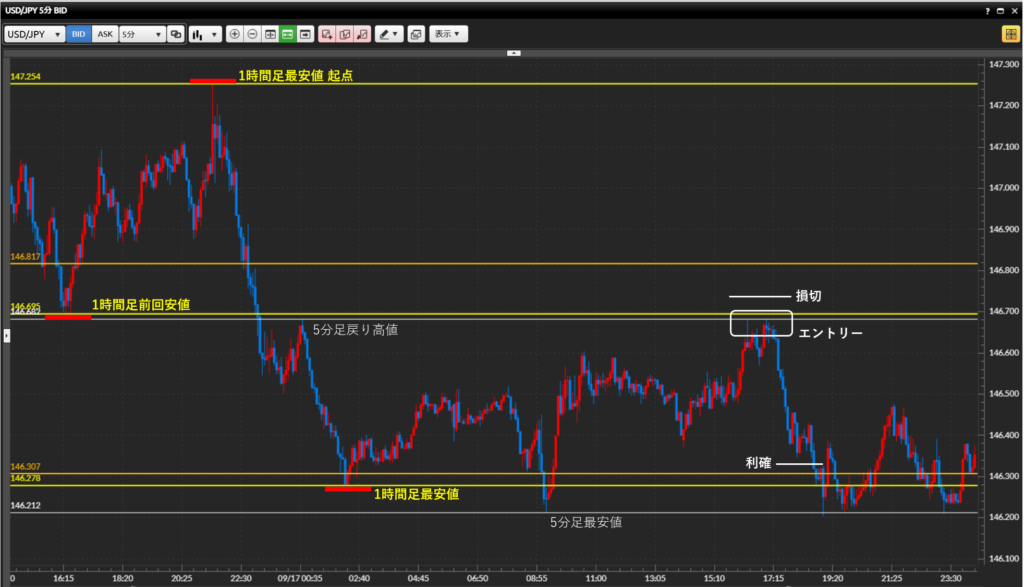This screenshot has width=1024, height=587.
Task: Click the toolbar button left of the green one
Action: pos(270,34)
